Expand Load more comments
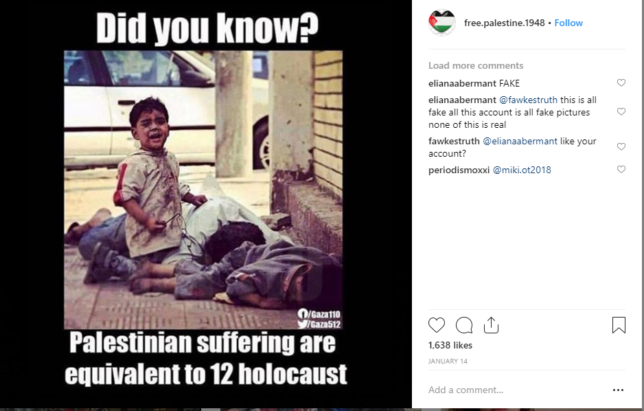 pyautogui.click(x=476, y=66)
